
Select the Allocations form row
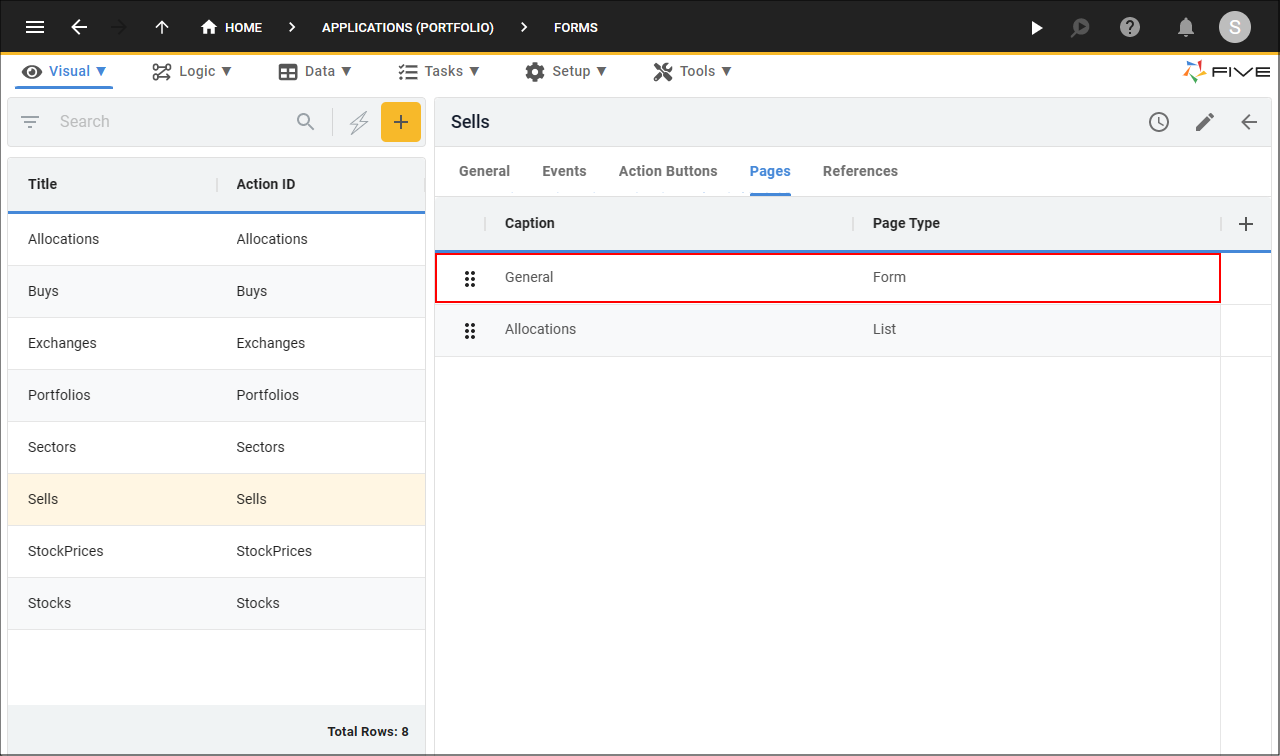[x=216, y=239]
